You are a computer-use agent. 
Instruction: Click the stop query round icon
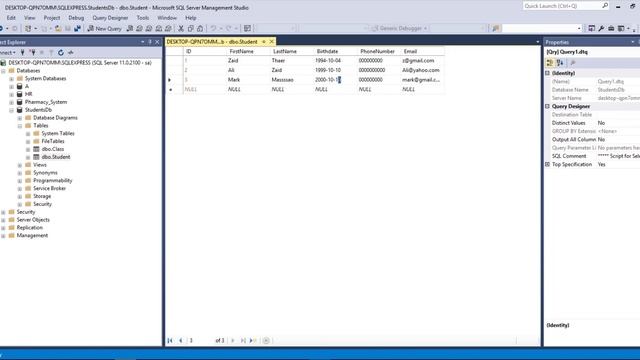[266, 340]
